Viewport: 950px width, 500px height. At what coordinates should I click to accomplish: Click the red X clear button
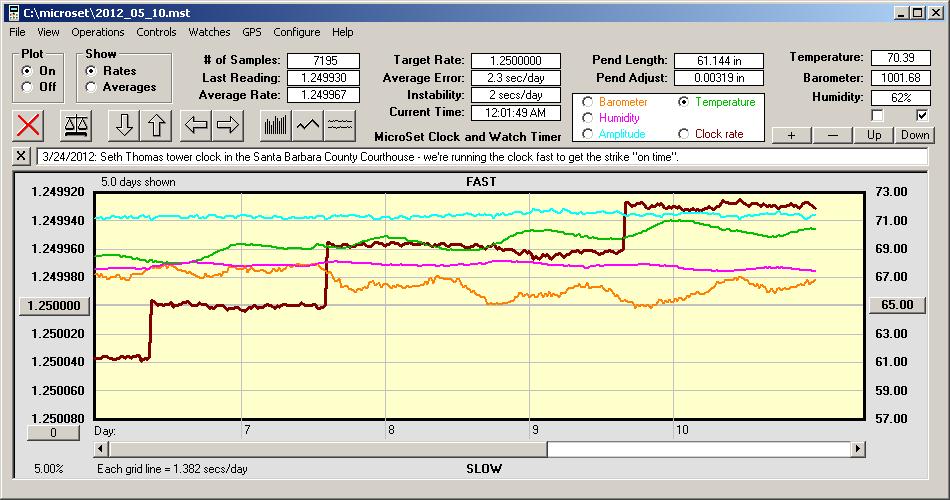(28, 125)
